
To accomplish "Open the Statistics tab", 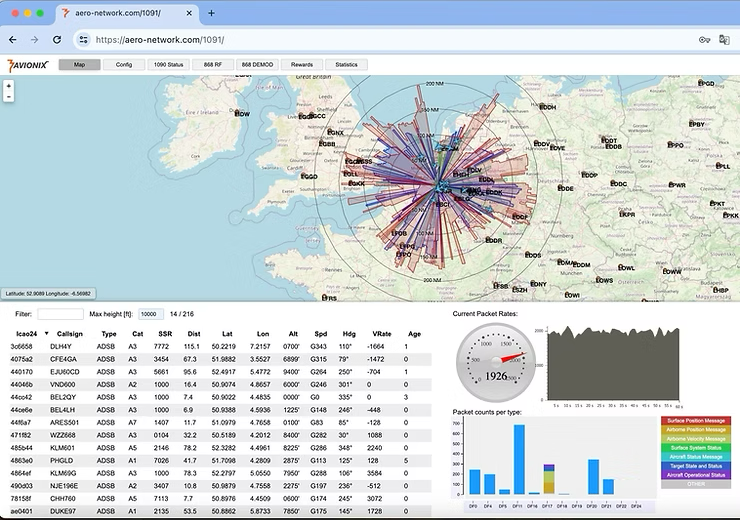I will pyautogui.click(x=347, y=65).
